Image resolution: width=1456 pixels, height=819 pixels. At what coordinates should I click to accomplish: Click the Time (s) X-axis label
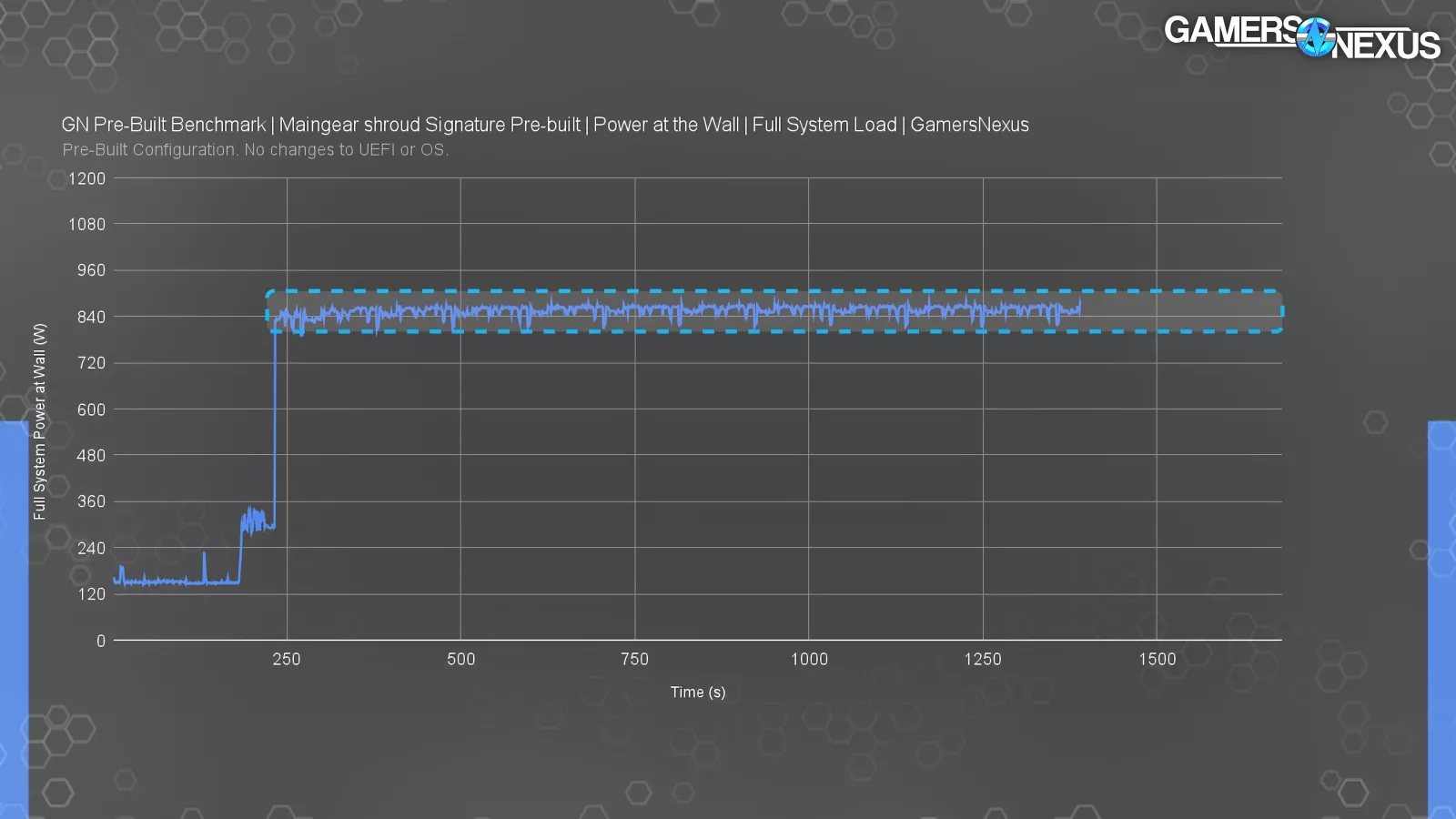tap(697, 693)
